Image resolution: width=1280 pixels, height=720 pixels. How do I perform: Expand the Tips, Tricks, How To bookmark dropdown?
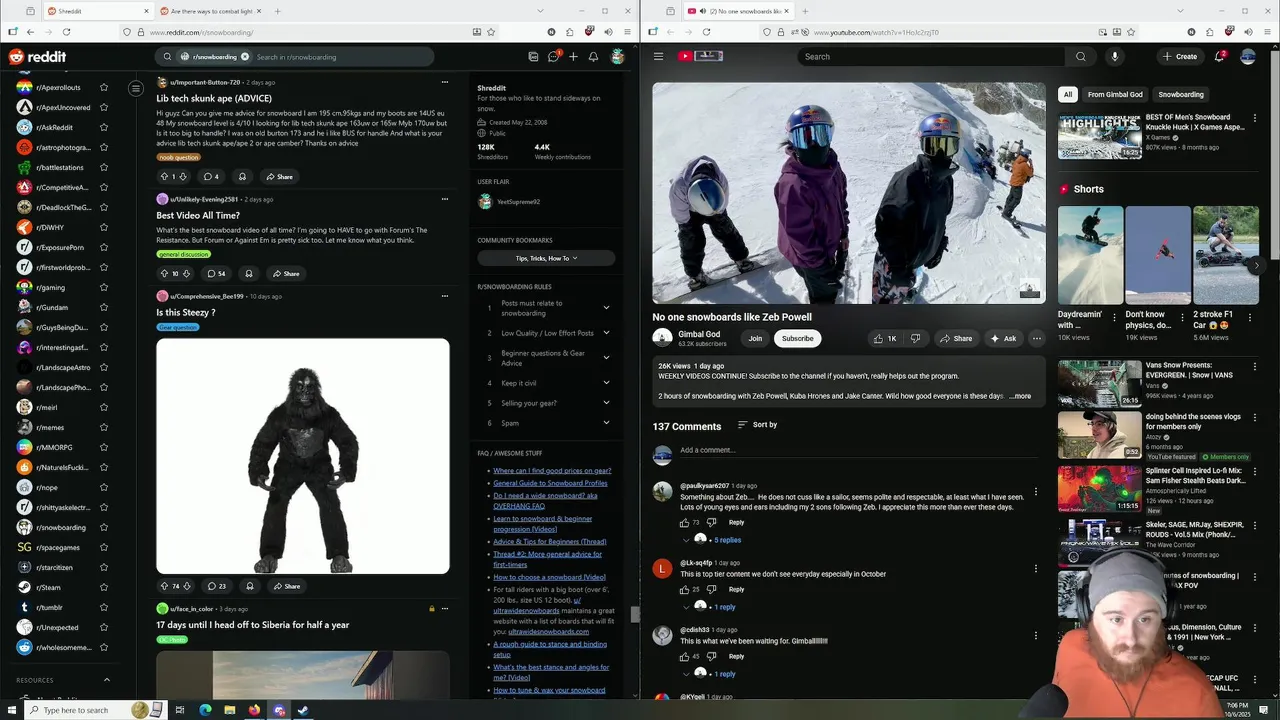point(546,258)
